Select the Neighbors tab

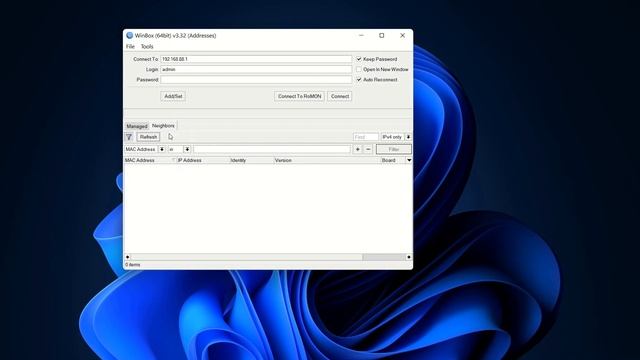point(163,126)
